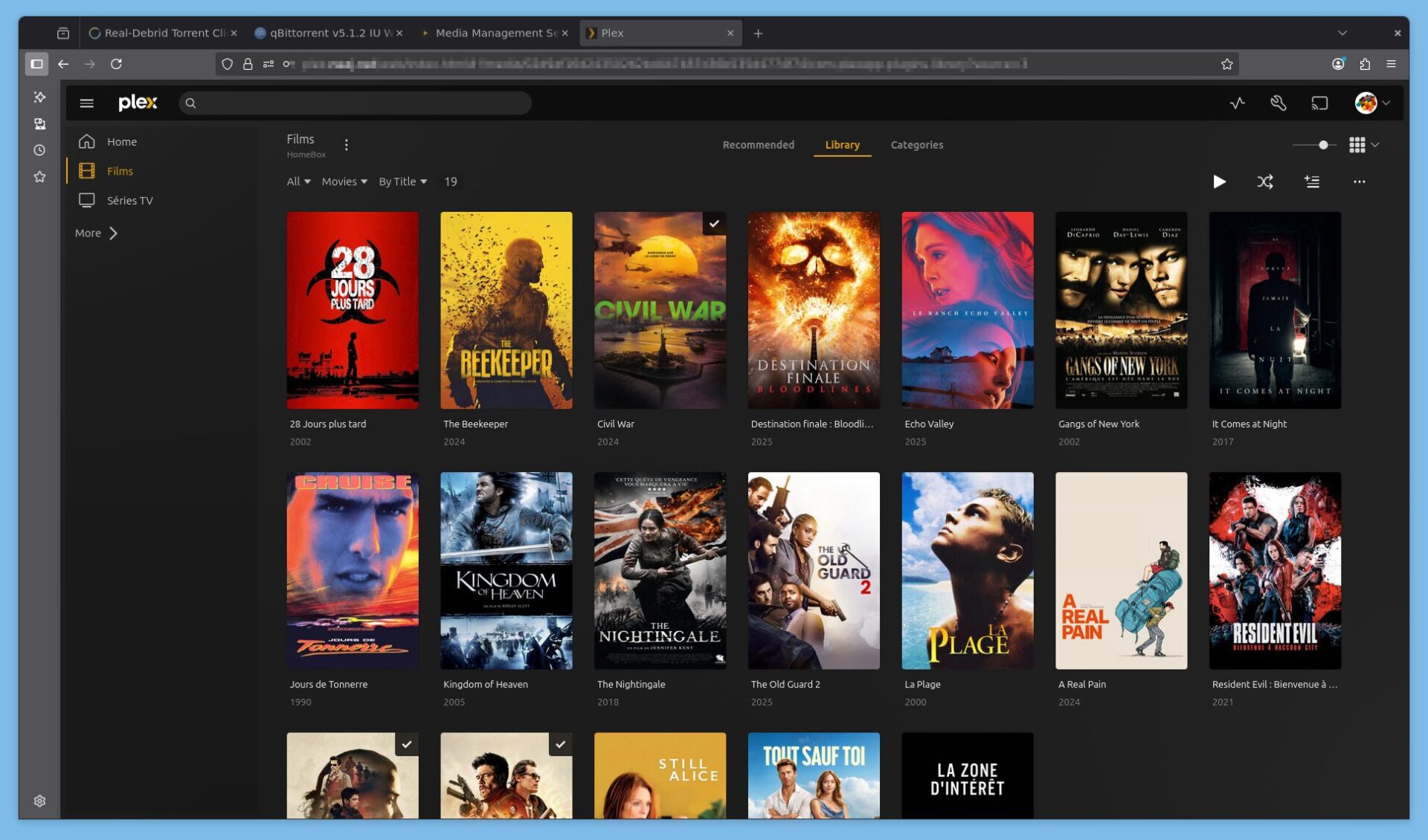Open Echo Valley title link
The image size is (1428, 840).
click(x=928, y=424)
